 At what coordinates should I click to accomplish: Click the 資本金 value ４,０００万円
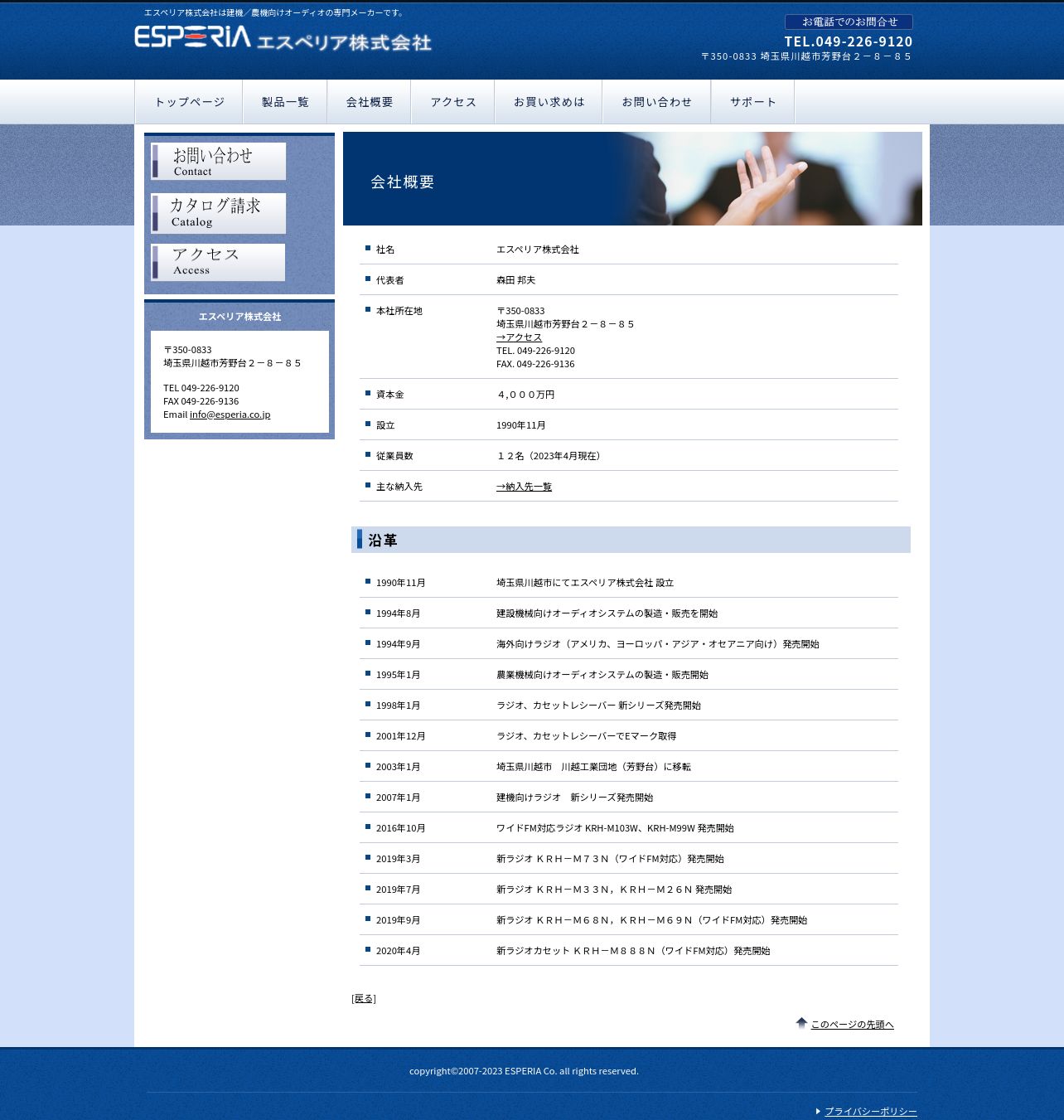click(525, 395)
